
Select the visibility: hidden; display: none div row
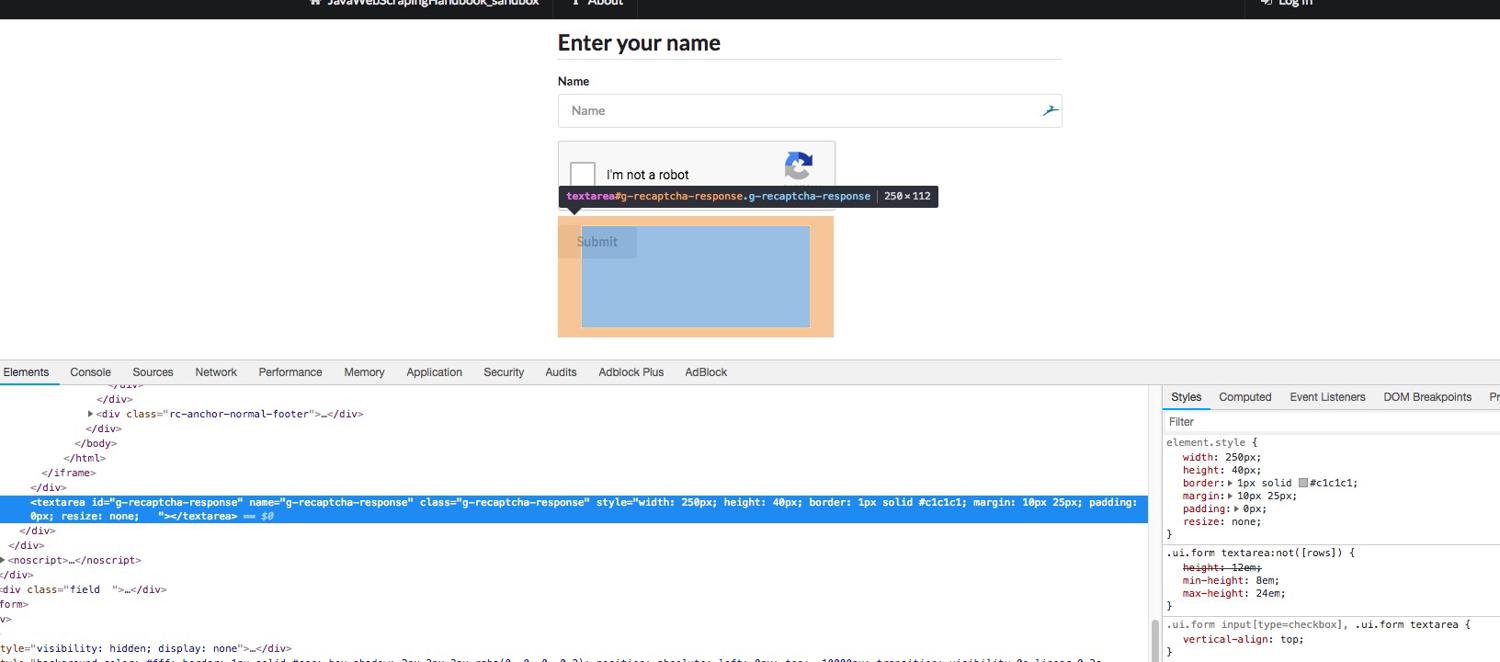(146, 649)
